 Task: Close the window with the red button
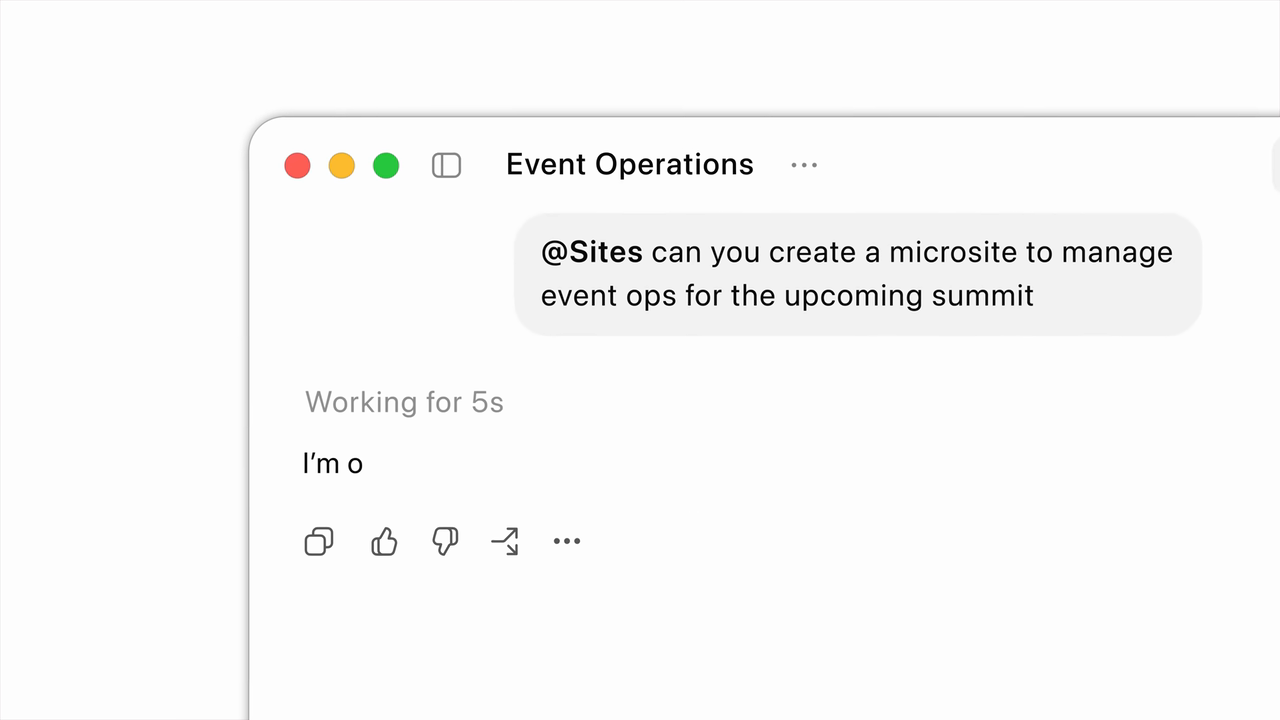[x=297, y=166]
